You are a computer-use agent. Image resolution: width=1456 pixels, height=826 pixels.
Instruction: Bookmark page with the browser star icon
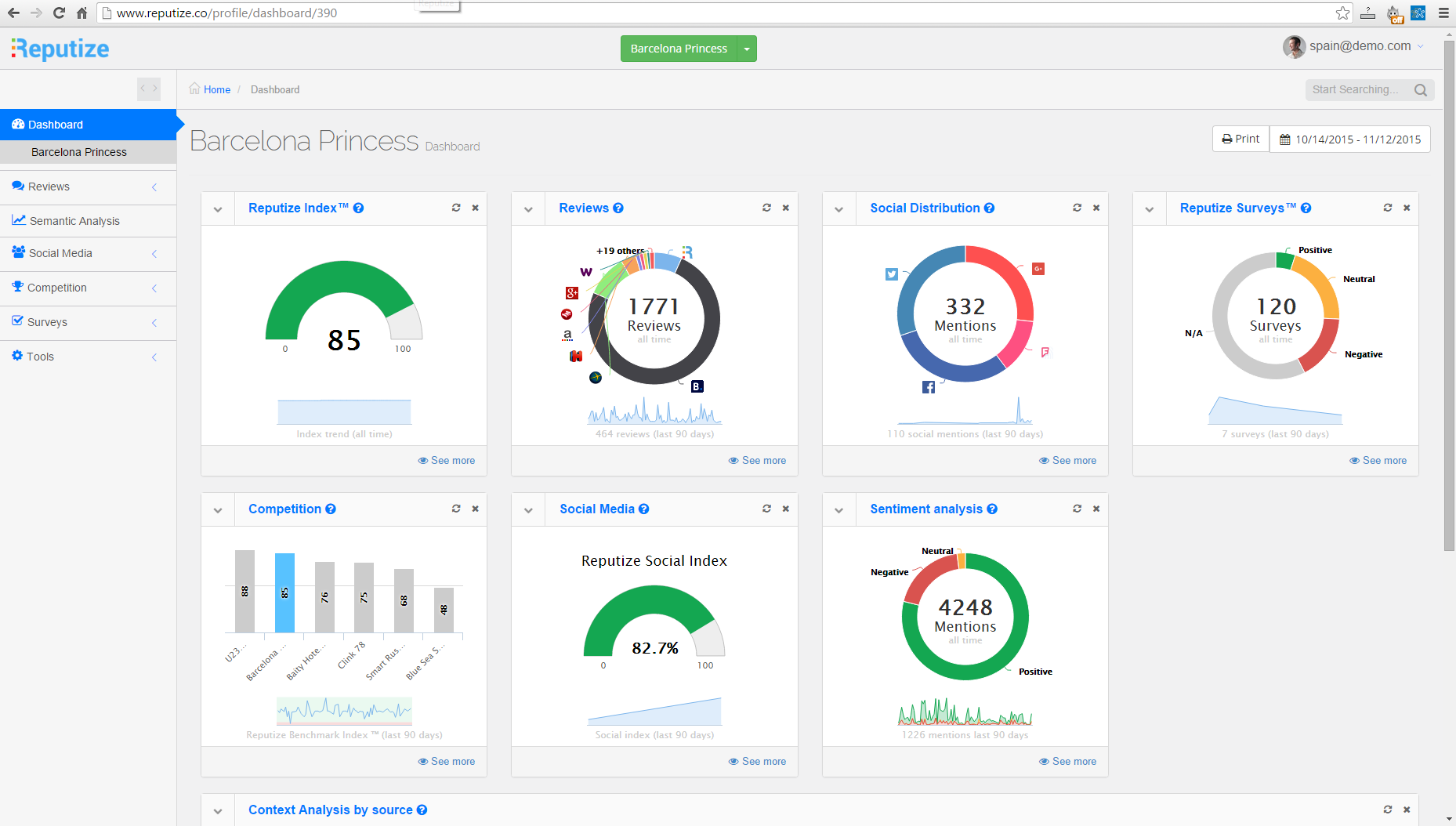[x=1342, y=13]
